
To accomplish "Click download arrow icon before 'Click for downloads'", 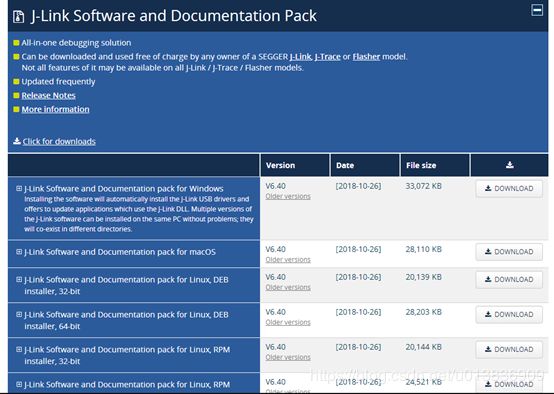I will [17, 141].
